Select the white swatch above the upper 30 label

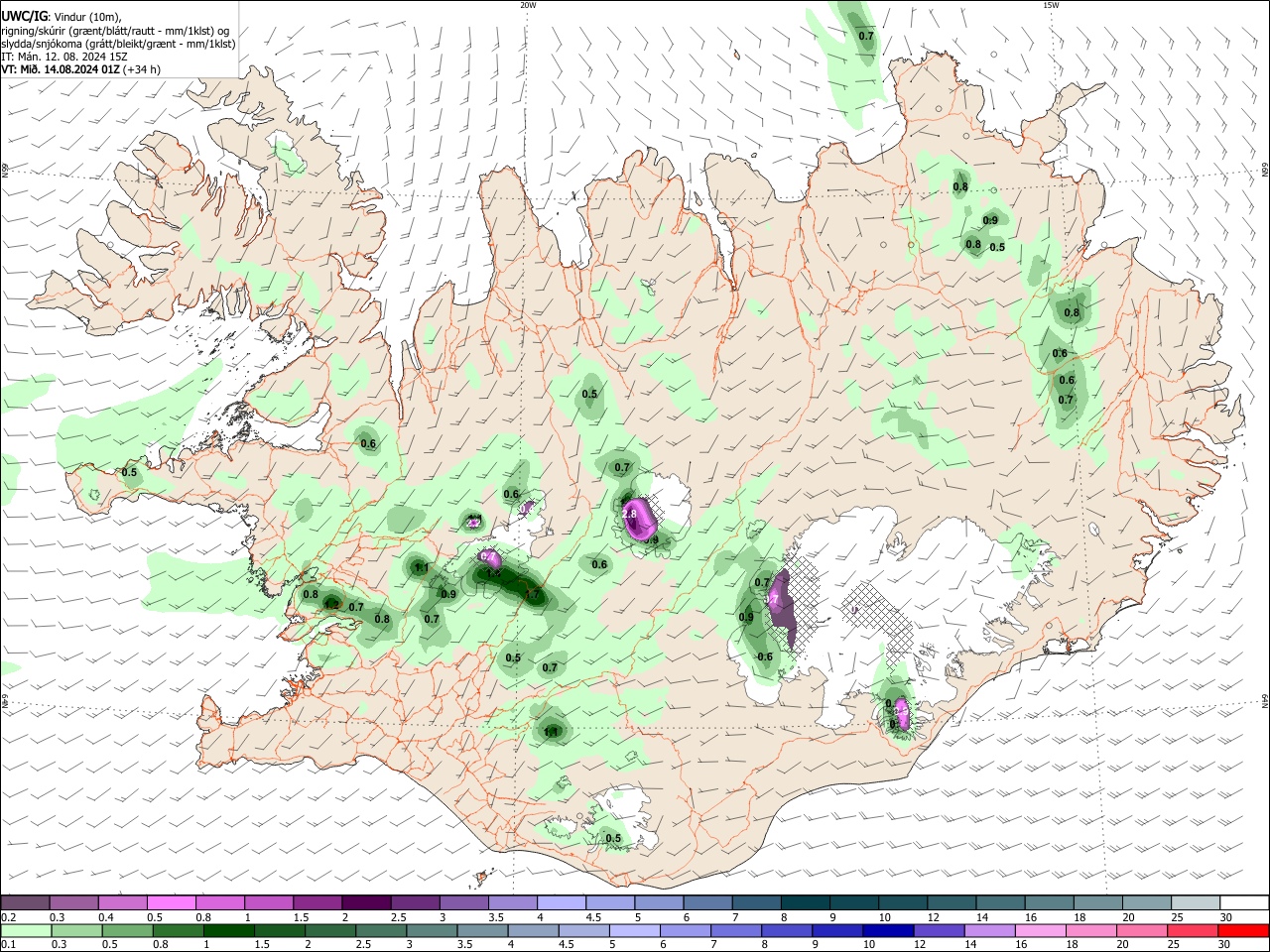point(1244,902)
